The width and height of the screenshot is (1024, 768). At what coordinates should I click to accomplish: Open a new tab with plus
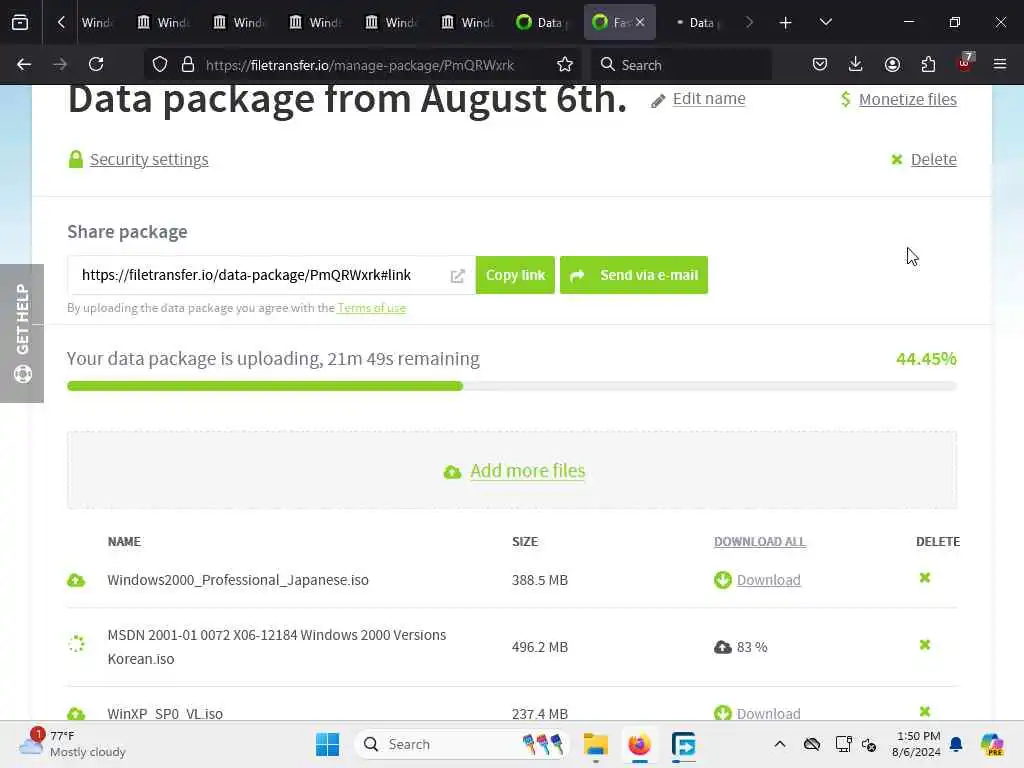pos(786,23)
